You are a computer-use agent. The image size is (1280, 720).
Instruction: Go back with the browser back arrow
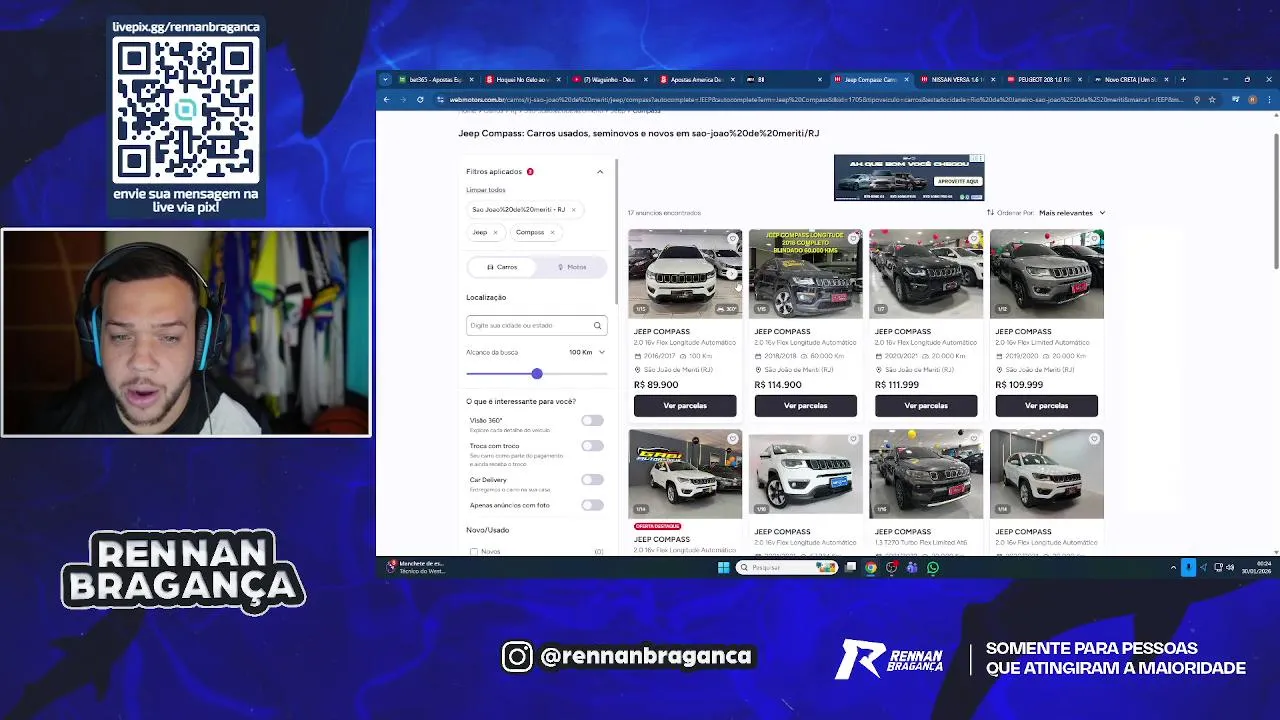387,99
